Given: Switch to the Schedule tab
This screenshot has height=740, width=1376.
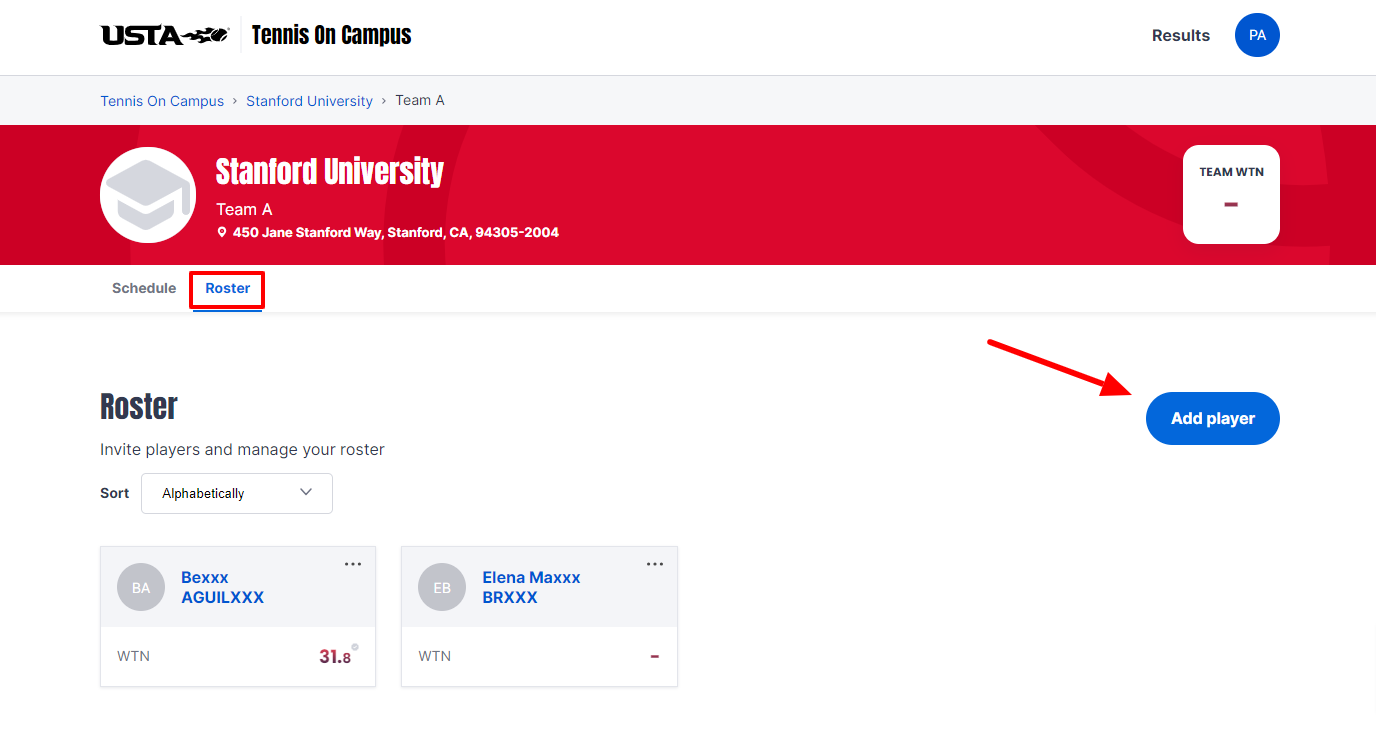Looking at the screenshot, I should pyautogui.click(x=144, y=288).
